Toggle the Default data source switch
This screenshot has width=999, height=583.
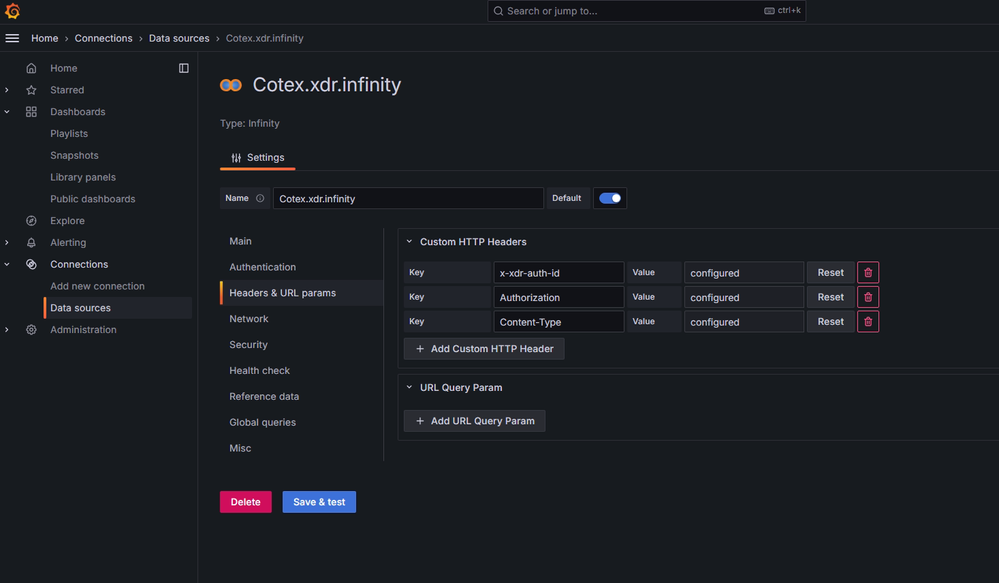click(x=609, y=198)
